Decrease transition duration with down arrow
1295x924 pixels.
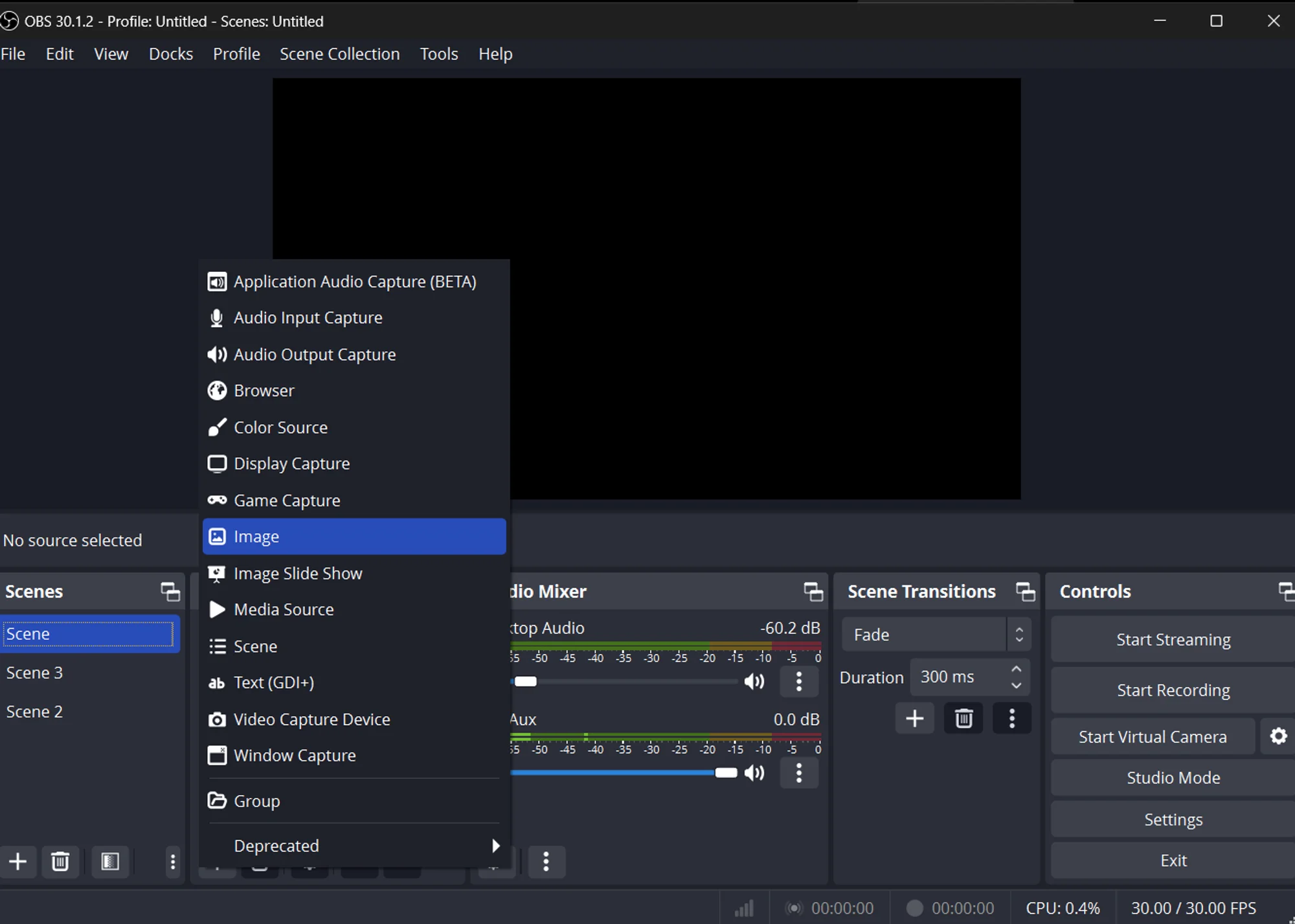[x=1017, y=685]
